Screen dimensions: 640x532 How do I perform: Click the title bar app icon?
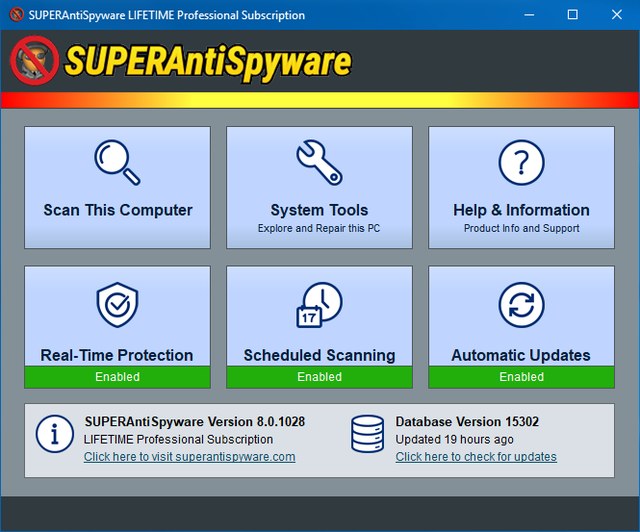click(x=15, y=15)
